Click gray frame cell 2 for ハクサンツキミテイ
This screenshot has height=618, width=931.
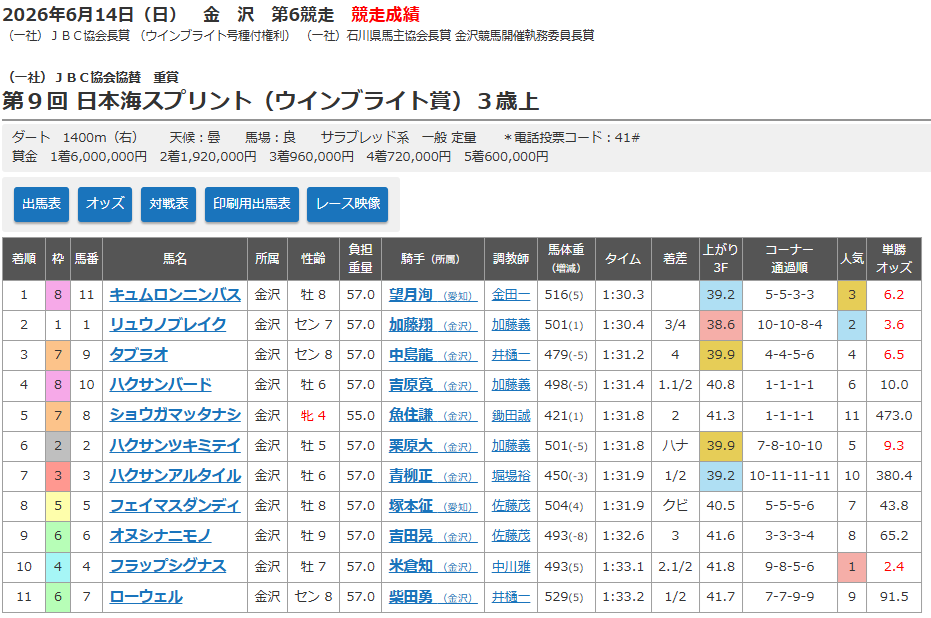click(x=58, y=445)
